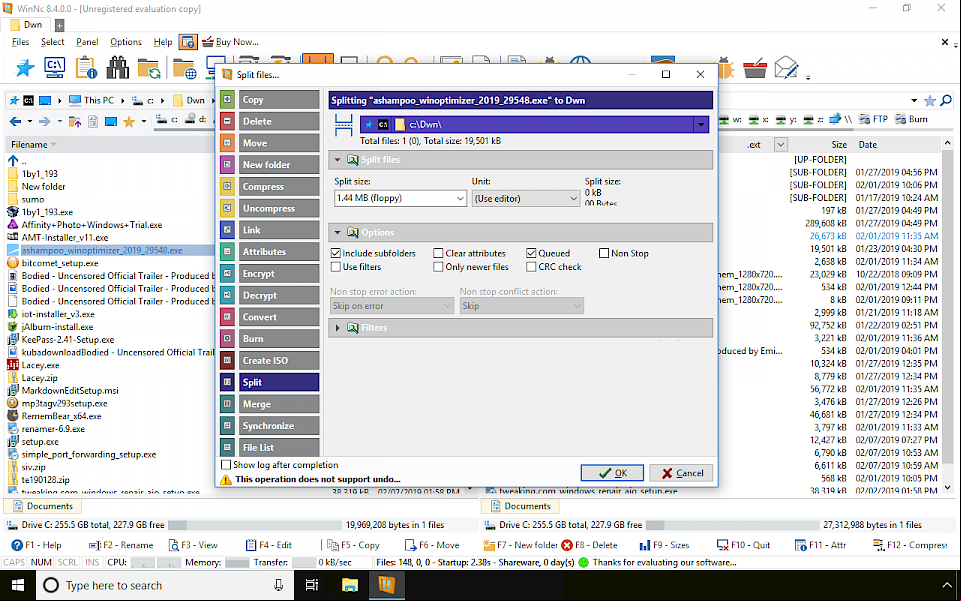Enable Only newer files checkbox
Viewport: 961px width, 601px height.
click(x=438, y=266)
